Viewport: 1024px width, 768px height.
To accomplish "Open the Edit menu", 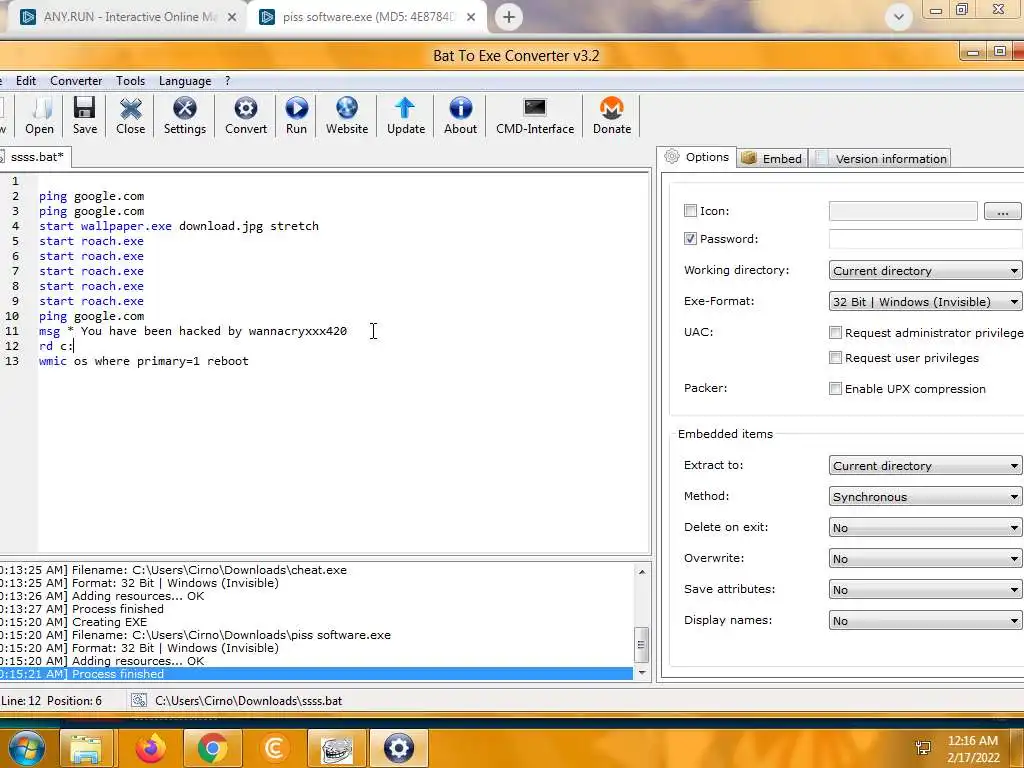I will pyautogui.click(x=26, y=81).
